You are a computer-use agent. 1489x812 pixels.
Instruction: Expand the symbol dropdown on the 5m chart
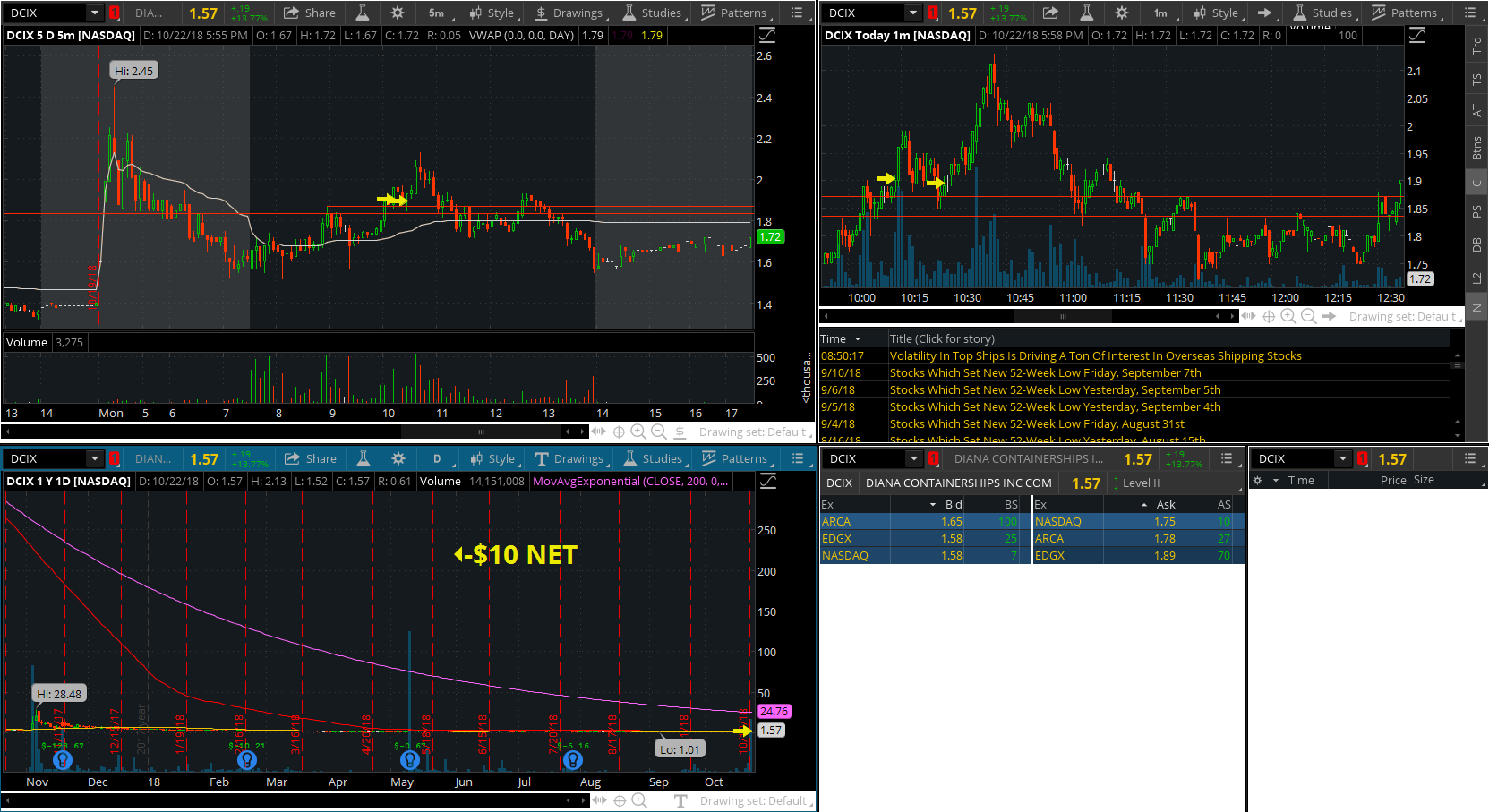[95, 13]
